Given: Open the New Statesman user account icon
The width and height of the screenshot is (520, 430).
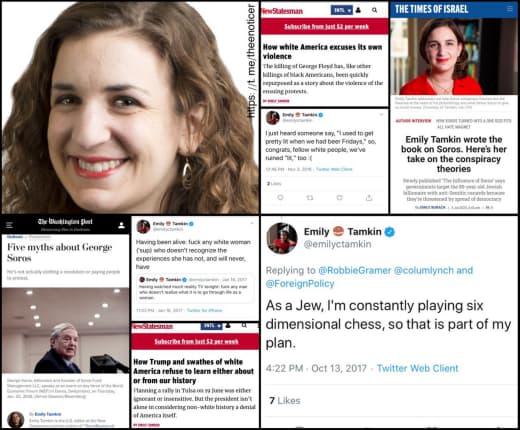Looking at the screenshot, I should tap(358, 10).
